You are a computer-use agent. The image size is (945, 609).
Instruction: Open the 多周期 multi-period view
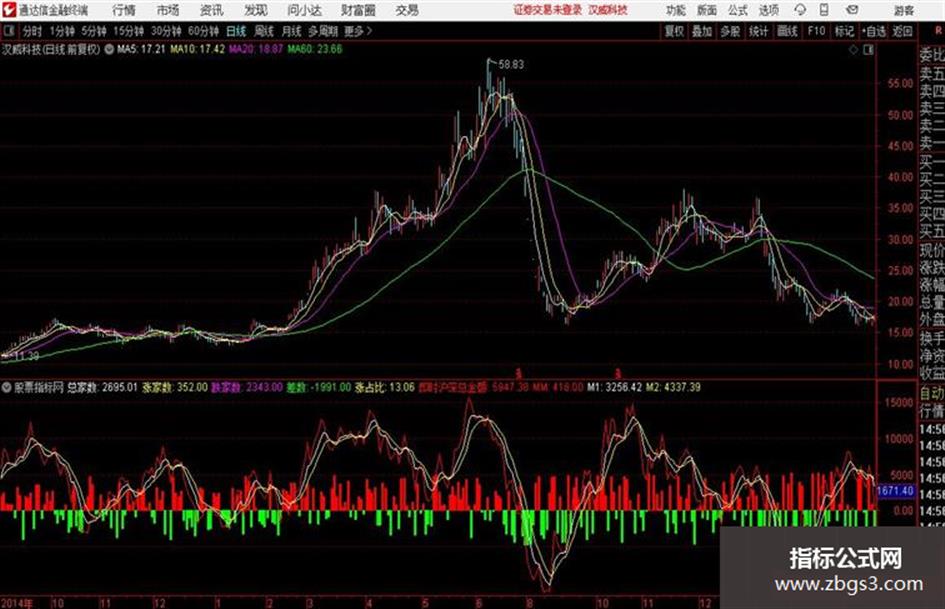point(322,31)
